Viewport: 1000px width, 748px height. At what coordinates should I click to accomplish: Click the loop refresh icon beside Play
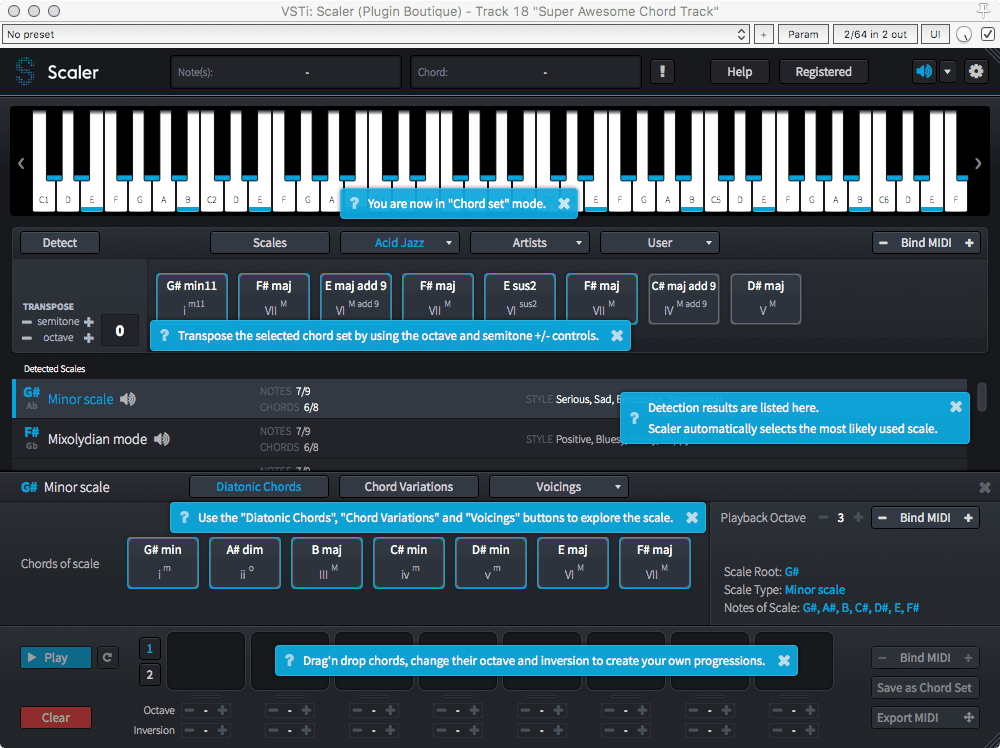click(107, 657)
